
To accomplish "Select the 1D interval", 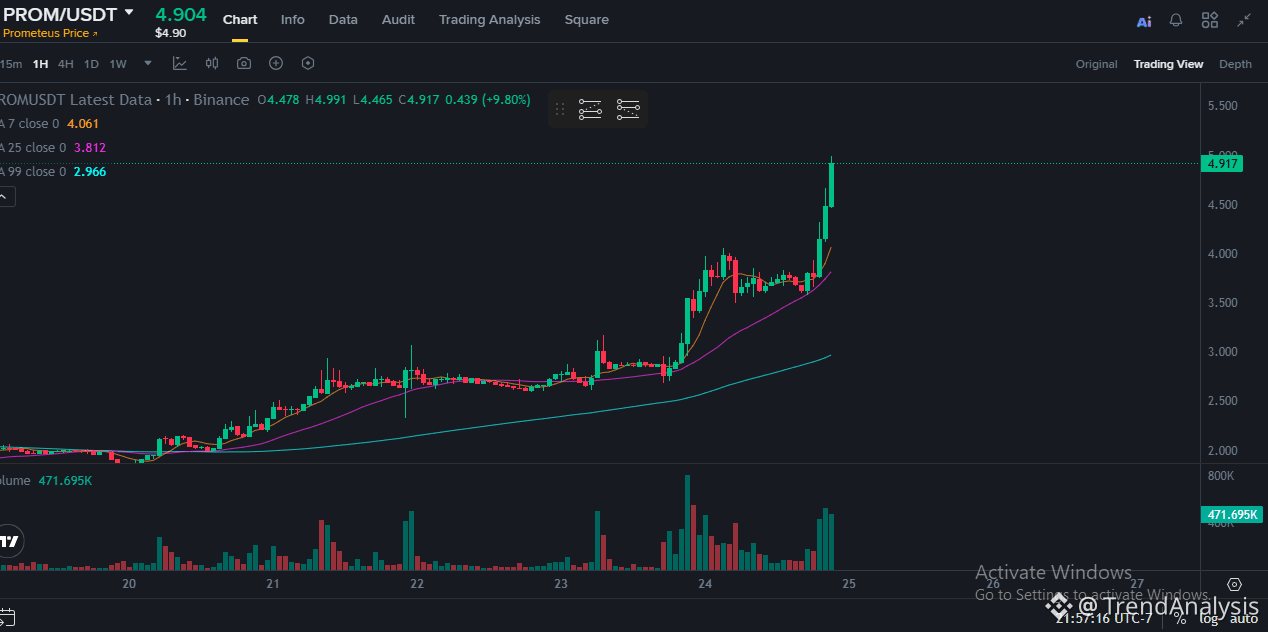I will click(91, 64).
